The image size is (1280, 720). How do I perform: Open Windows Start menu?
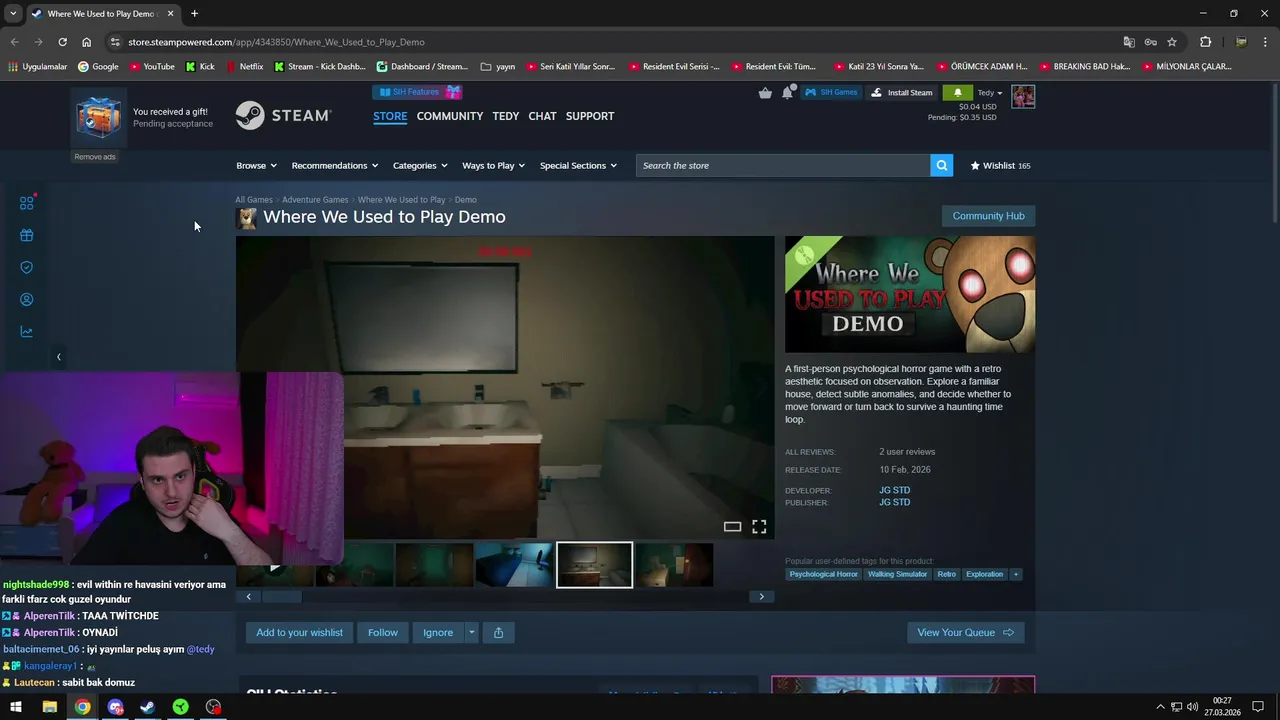coord(16,707)
